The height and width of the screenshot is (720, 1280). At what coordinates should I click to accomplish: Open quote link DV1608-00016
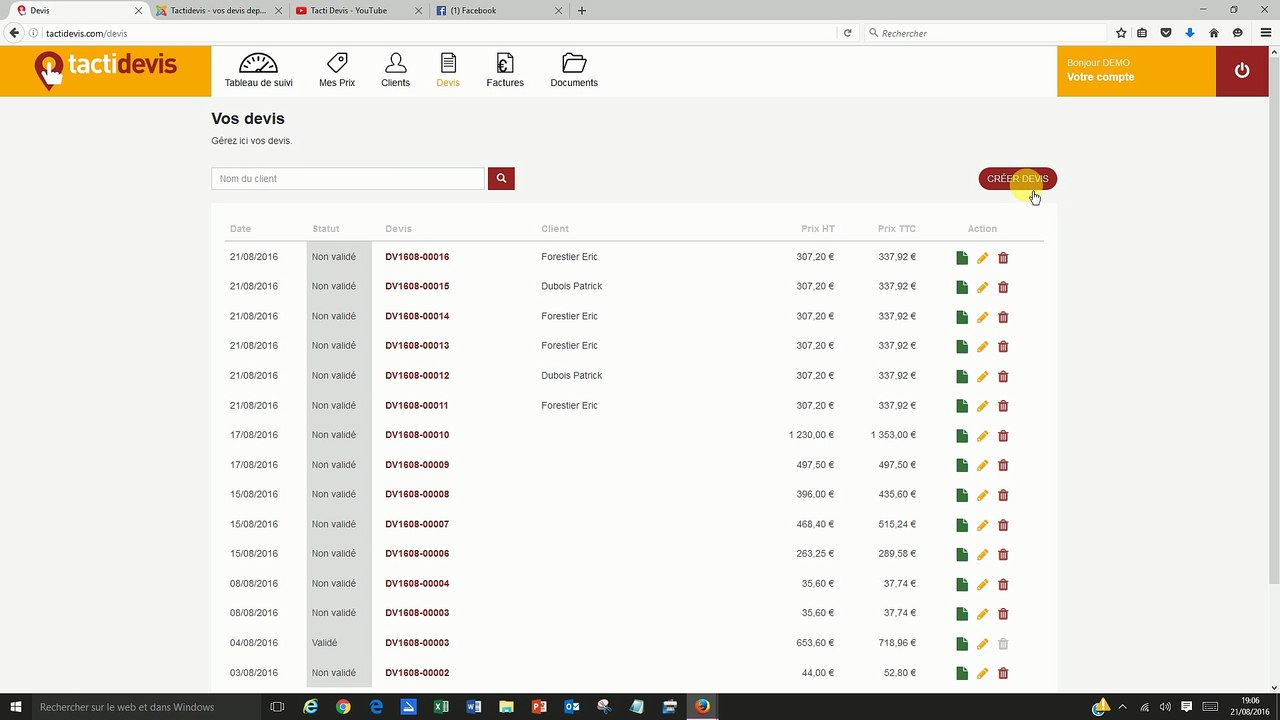(x=417, y=257)
